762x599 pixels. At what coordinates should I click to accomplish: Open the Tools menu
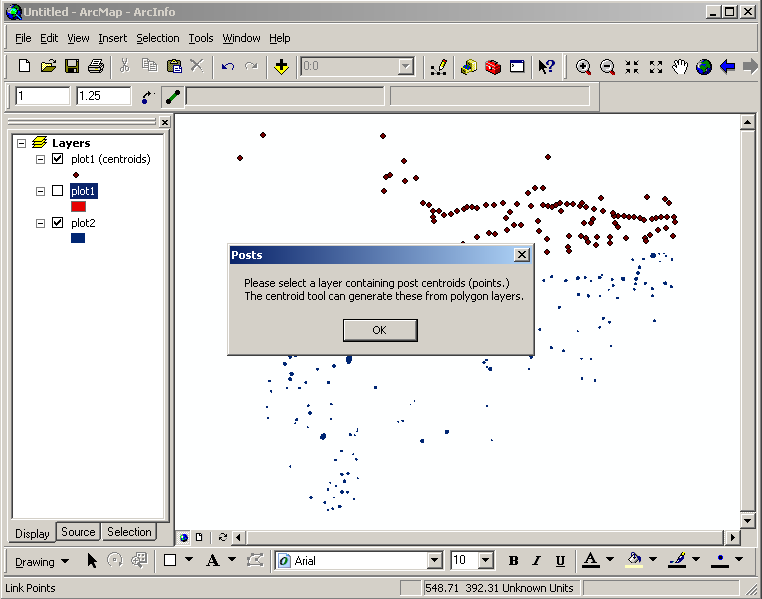(x=201, y=38)
